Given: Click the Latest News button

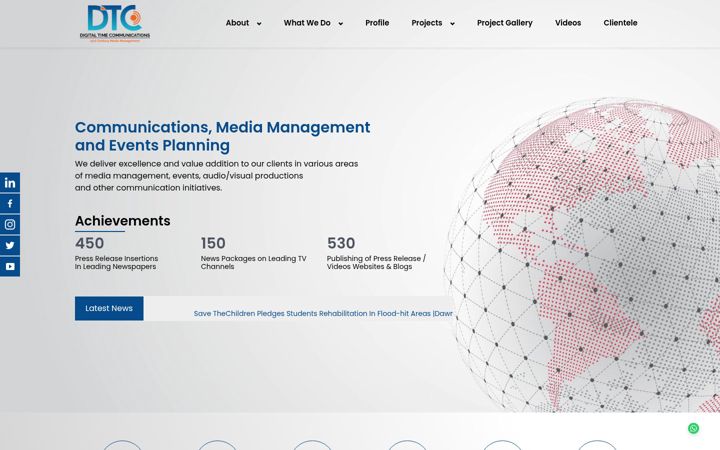Looking at the screenshot, I should (109, 308).
